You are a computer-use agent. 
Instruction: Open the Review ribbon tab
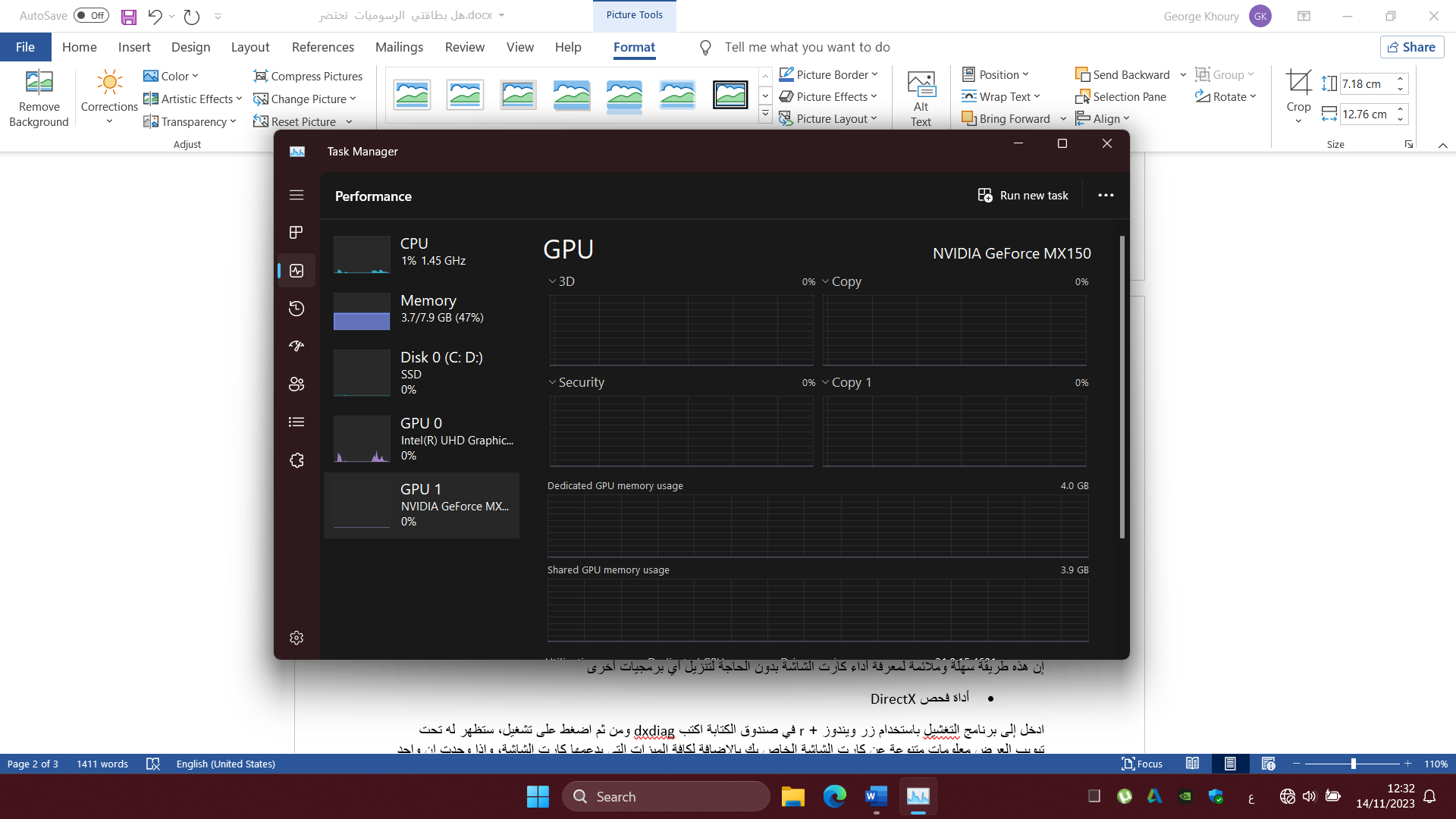click(464, 47)
